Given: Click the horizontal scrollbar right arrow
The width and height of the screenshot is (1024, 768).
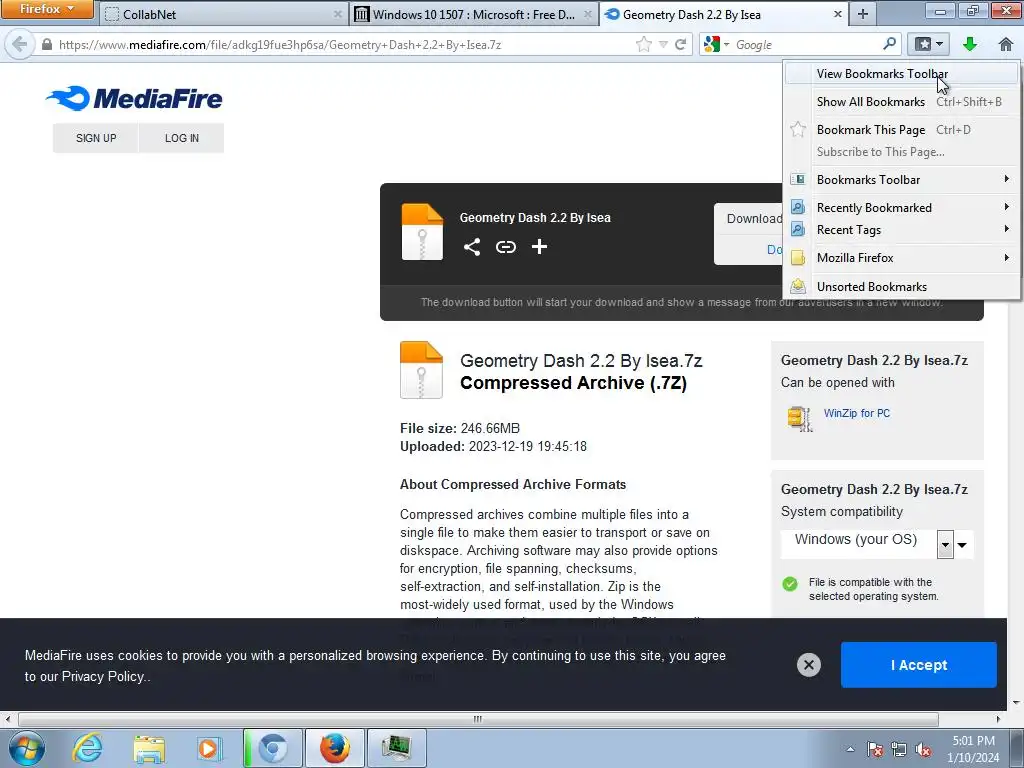Looking at the screenshot, I should click(x=998, y=719).
